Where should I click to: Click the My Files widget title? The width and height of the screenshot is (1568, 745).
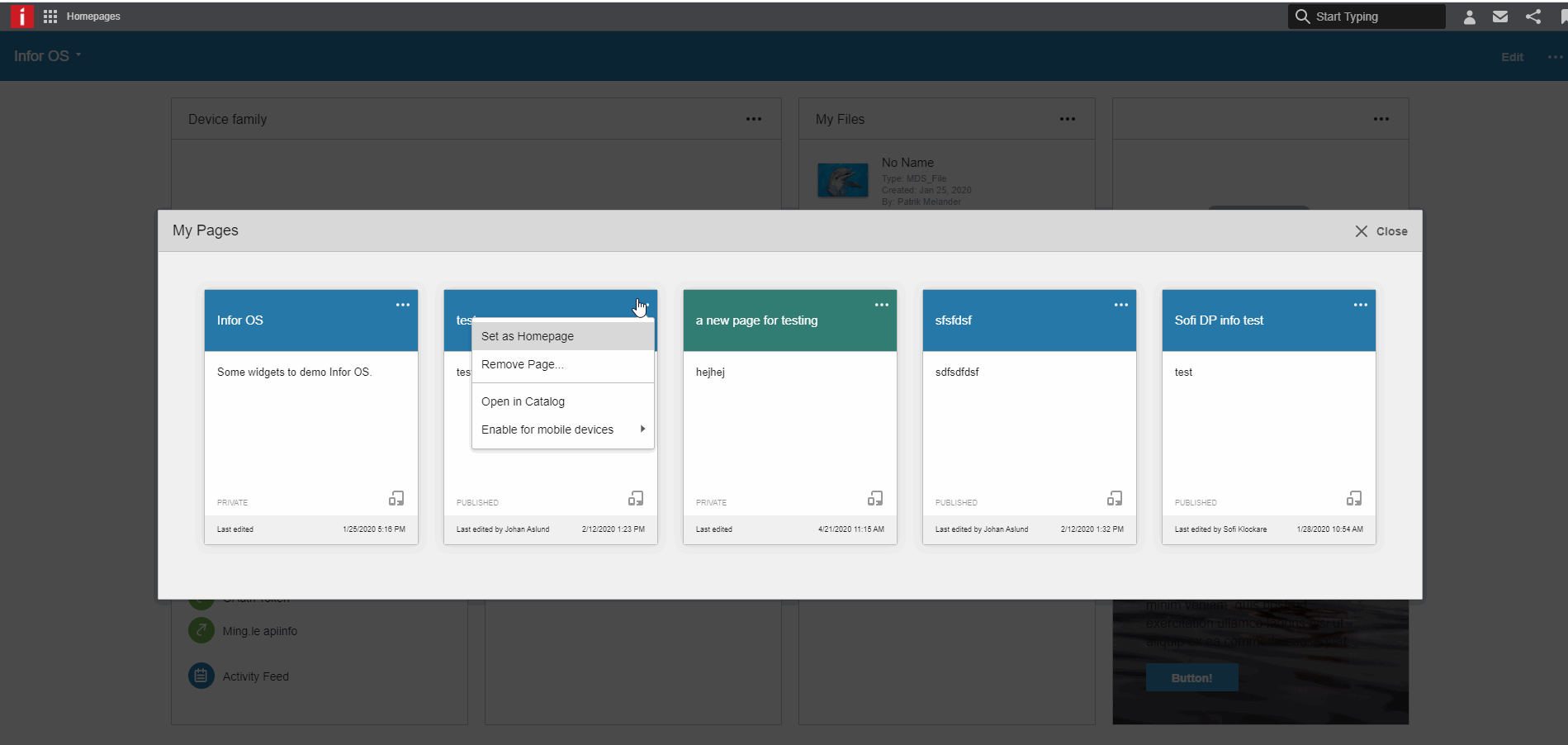840,119
